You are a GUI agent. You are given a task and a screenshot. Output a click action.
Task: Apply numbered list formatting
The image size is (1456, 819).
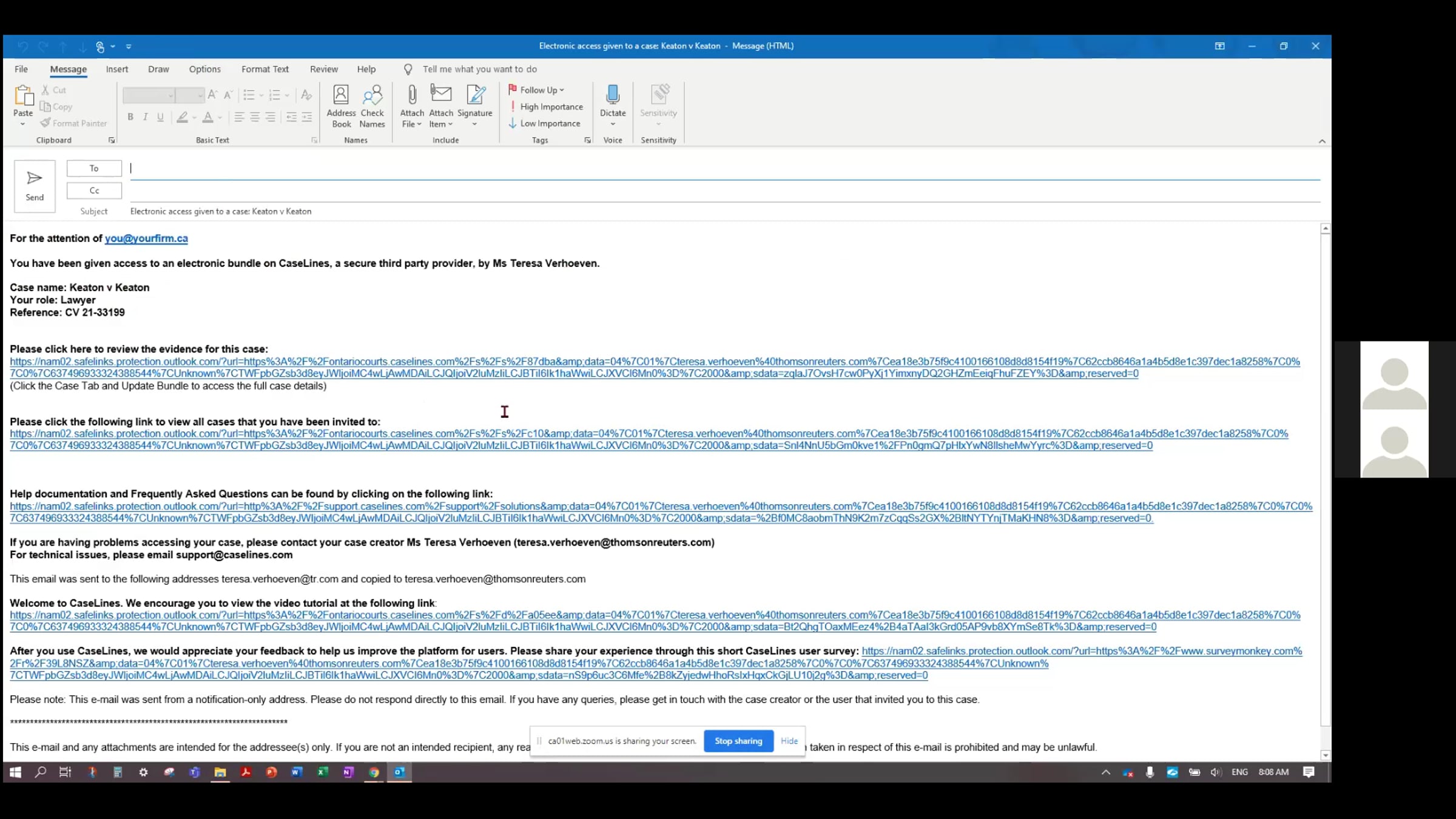pyautogui.click(x=274, y=95)
